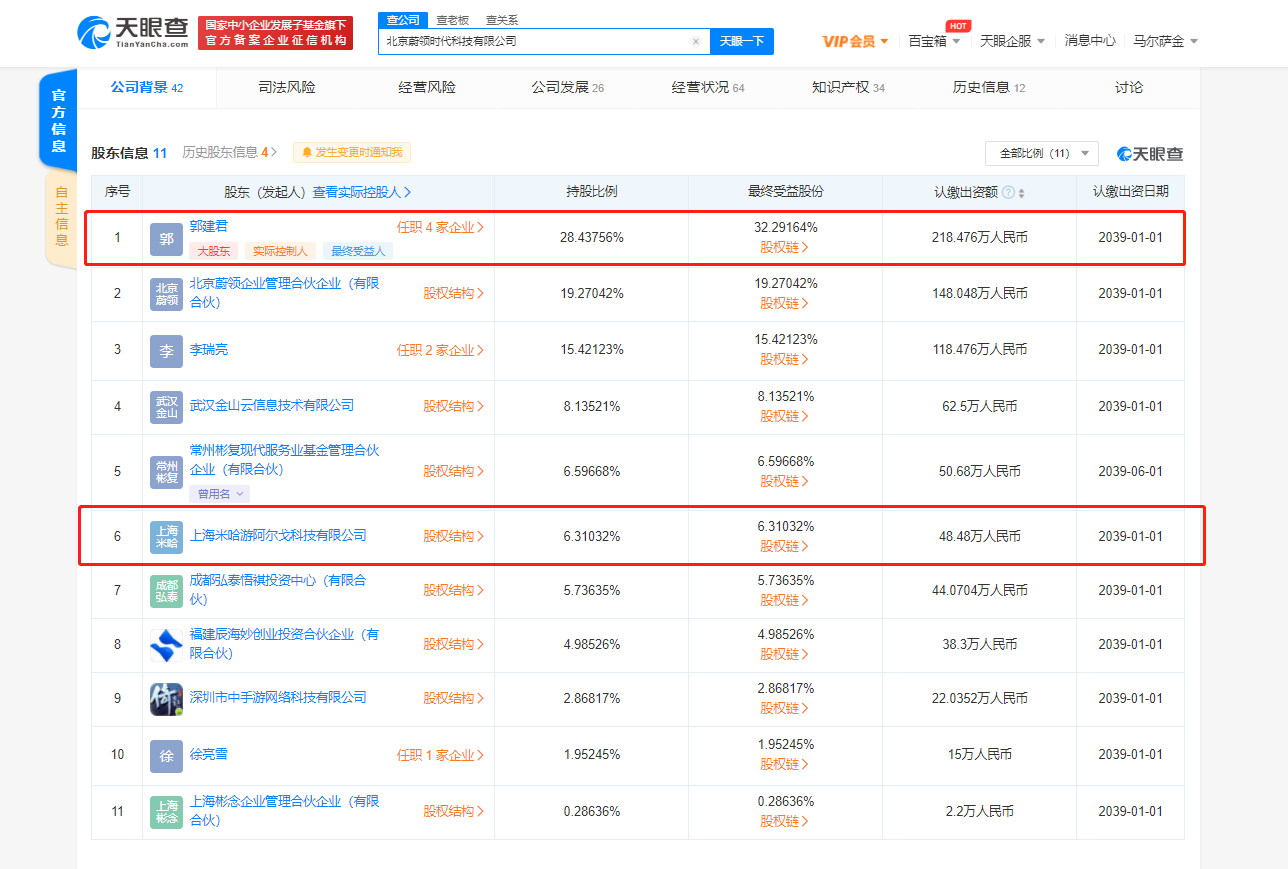The height and width of the screenshot is (869, 1288).
Task: Expand the 天眼企服 dropdown menu
Action: coord(1012,41)
